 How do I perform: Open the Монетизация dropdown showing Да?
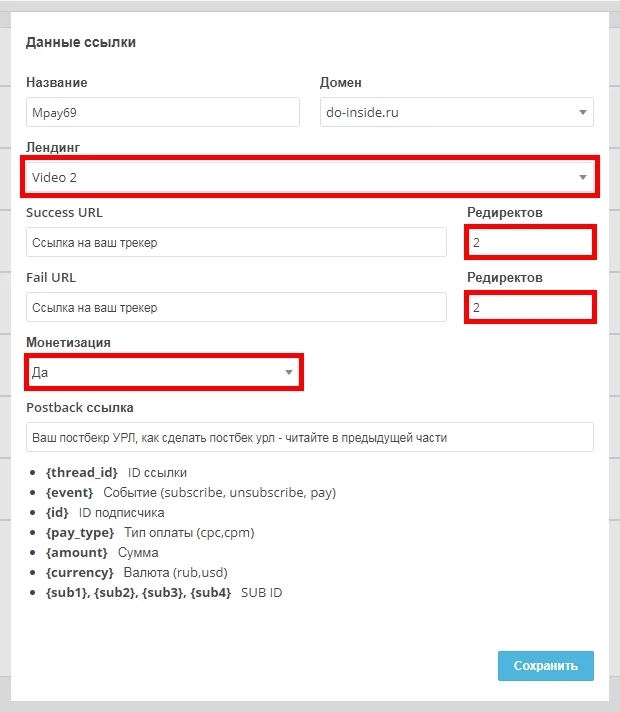(164, 372)
